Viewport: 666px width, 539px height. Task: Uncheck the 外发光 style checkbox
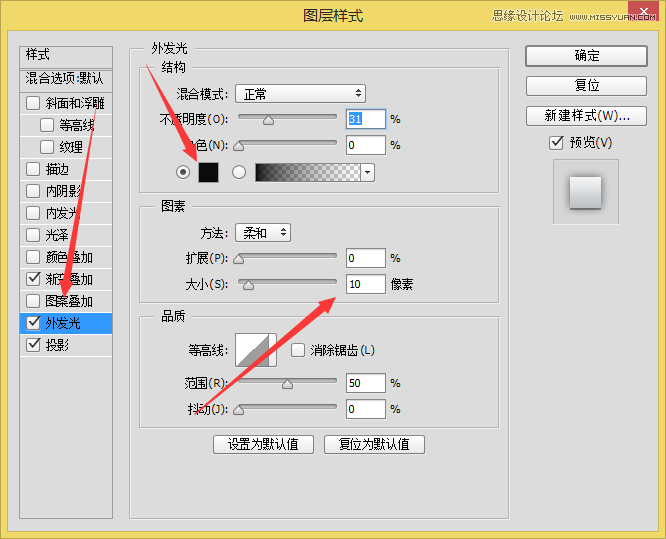point(33,323)
